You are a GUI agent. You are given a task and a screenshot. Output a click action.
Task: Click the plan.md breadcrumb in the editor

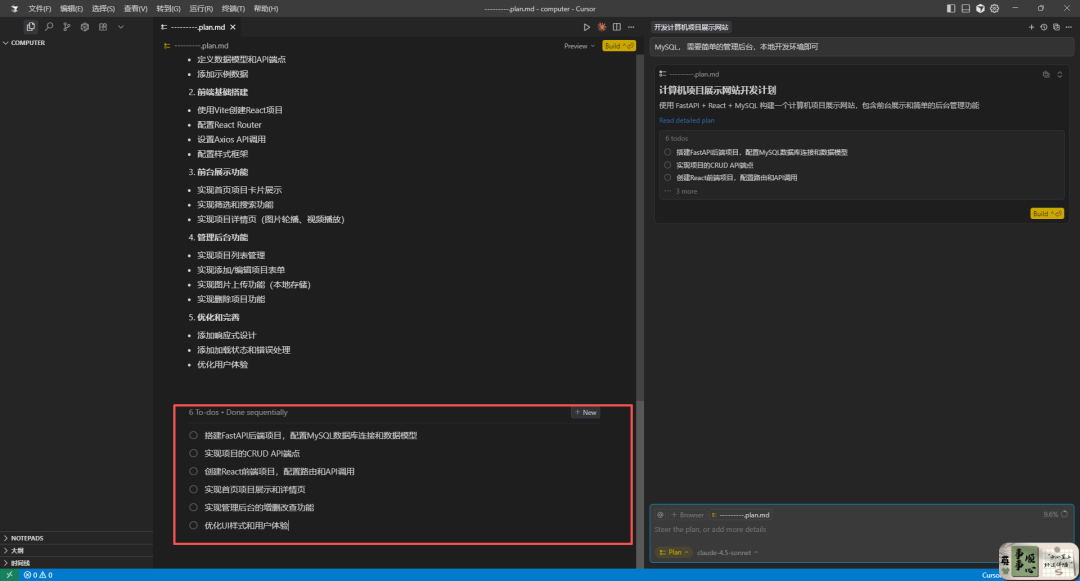coord(196,46)
